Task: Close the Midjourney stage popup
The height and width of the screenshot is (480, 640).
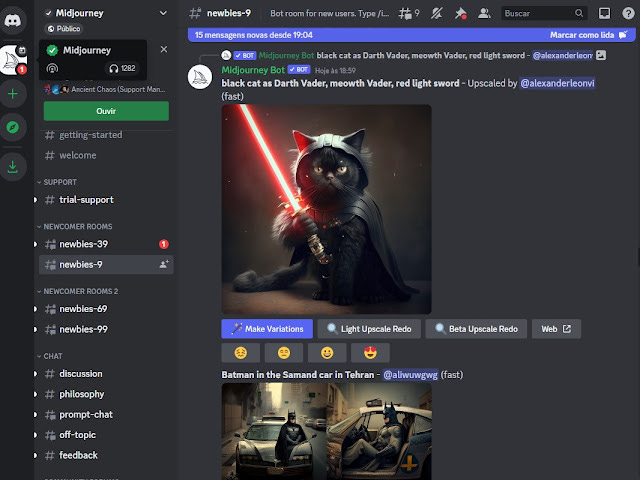Action: pyautogui.click(x=164, y=49)
